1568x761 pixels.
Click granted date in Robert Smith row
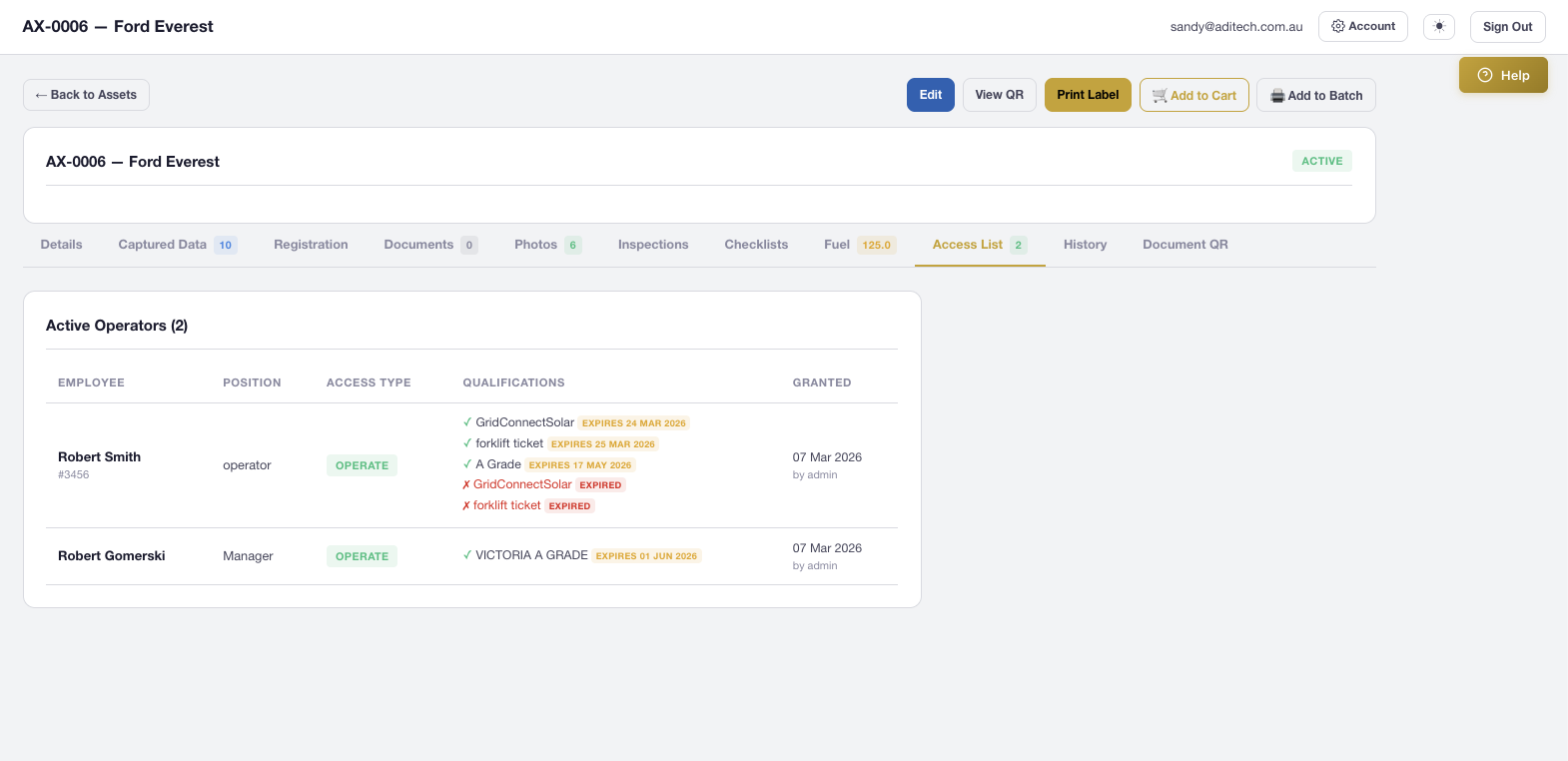point(827,457)
